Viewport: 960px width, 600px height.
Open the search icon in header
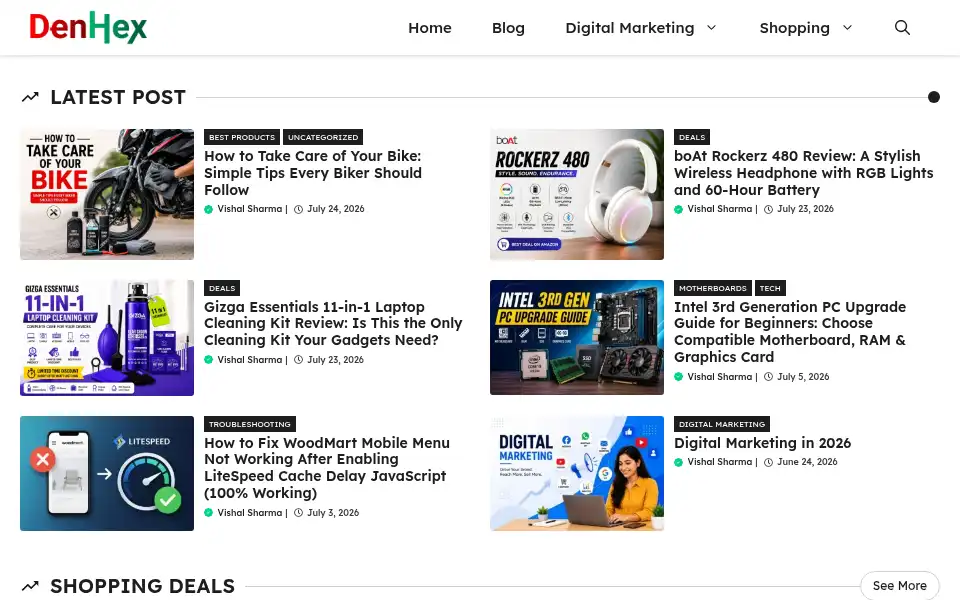[902, 28]
